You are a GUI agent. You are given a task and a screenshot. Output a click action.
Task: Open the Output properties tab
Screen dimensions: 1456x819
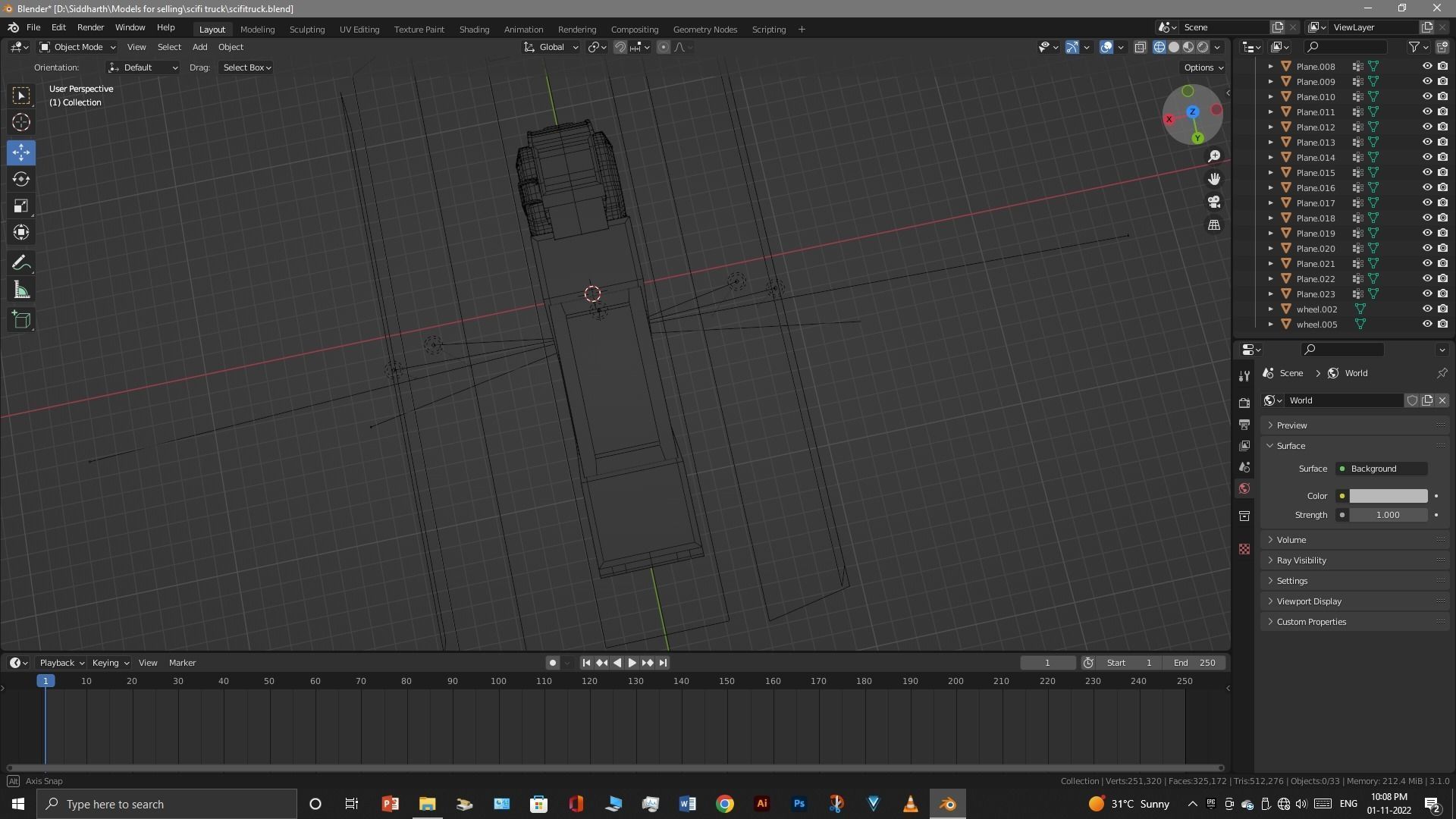coord(1244,424)
